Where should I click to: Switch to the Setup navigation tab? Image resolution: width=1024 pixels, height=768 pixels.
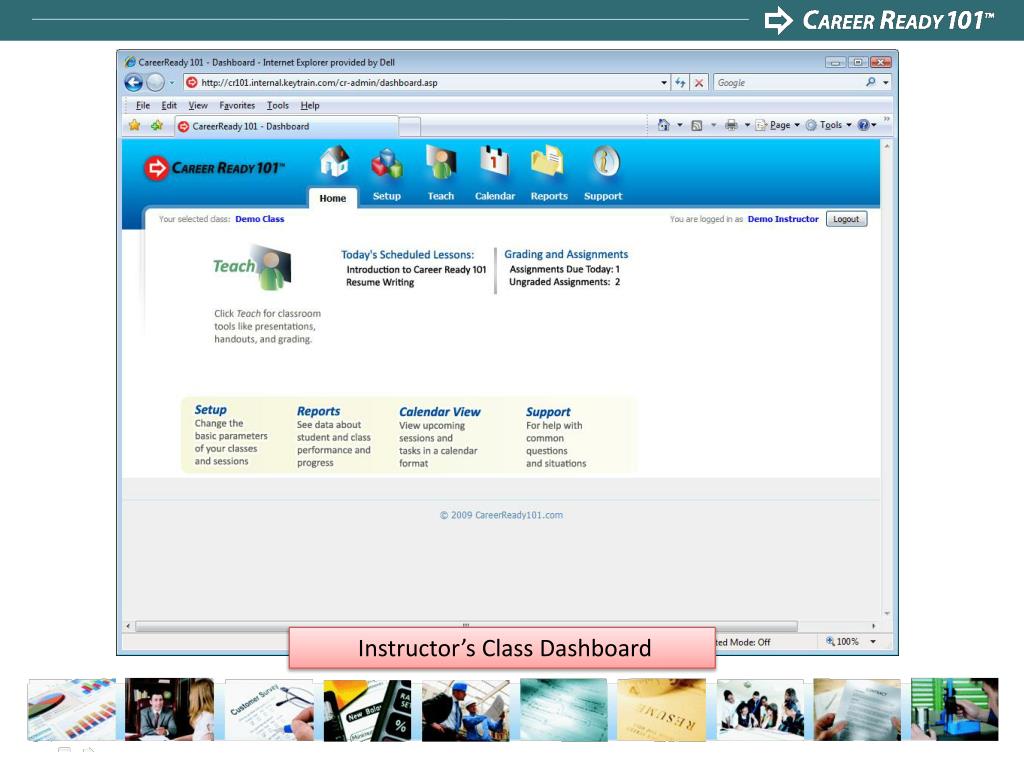tap(387, 196)
